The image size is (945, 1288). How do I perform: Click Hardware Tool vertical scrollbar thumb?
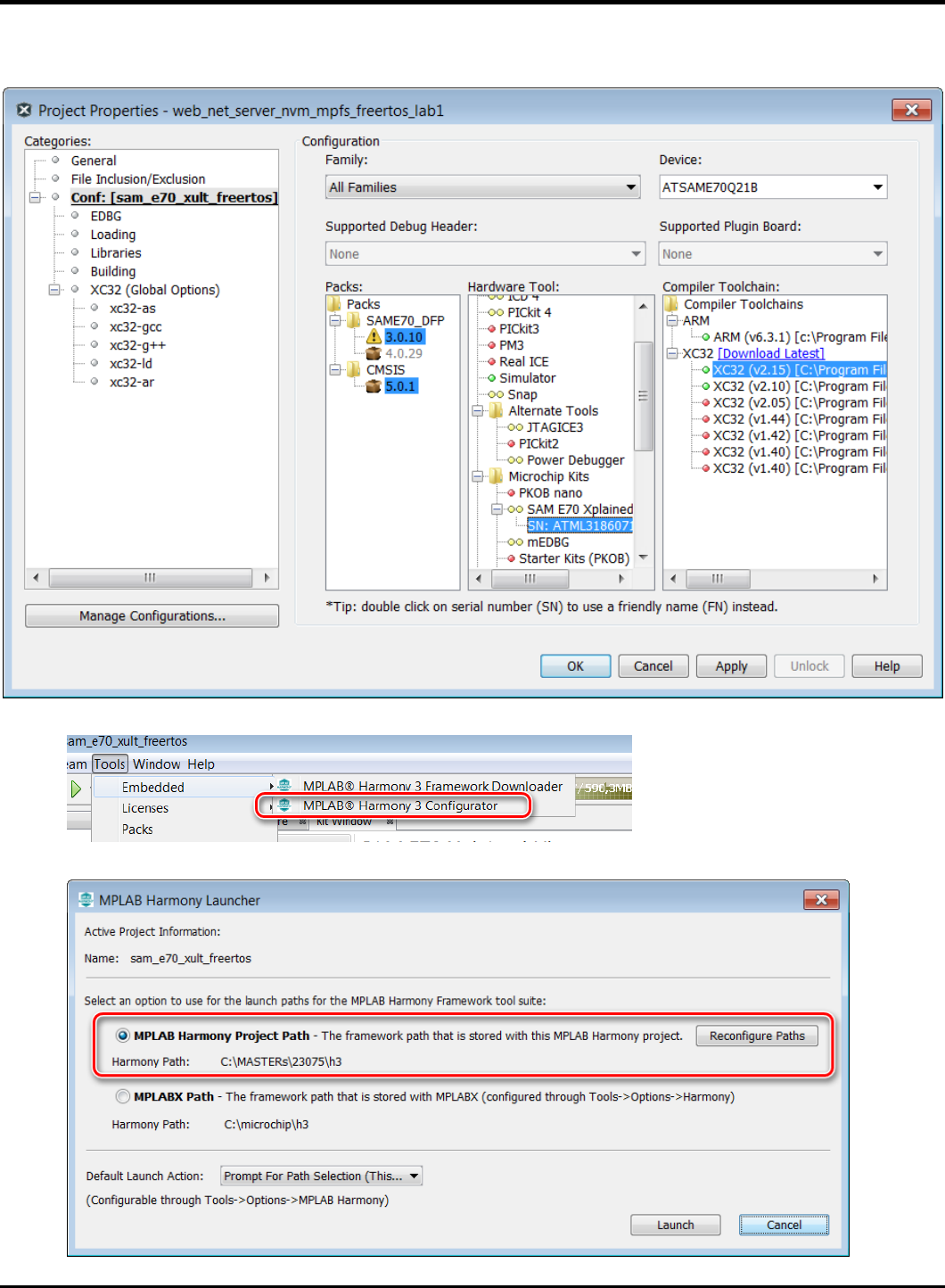(643, 395)
